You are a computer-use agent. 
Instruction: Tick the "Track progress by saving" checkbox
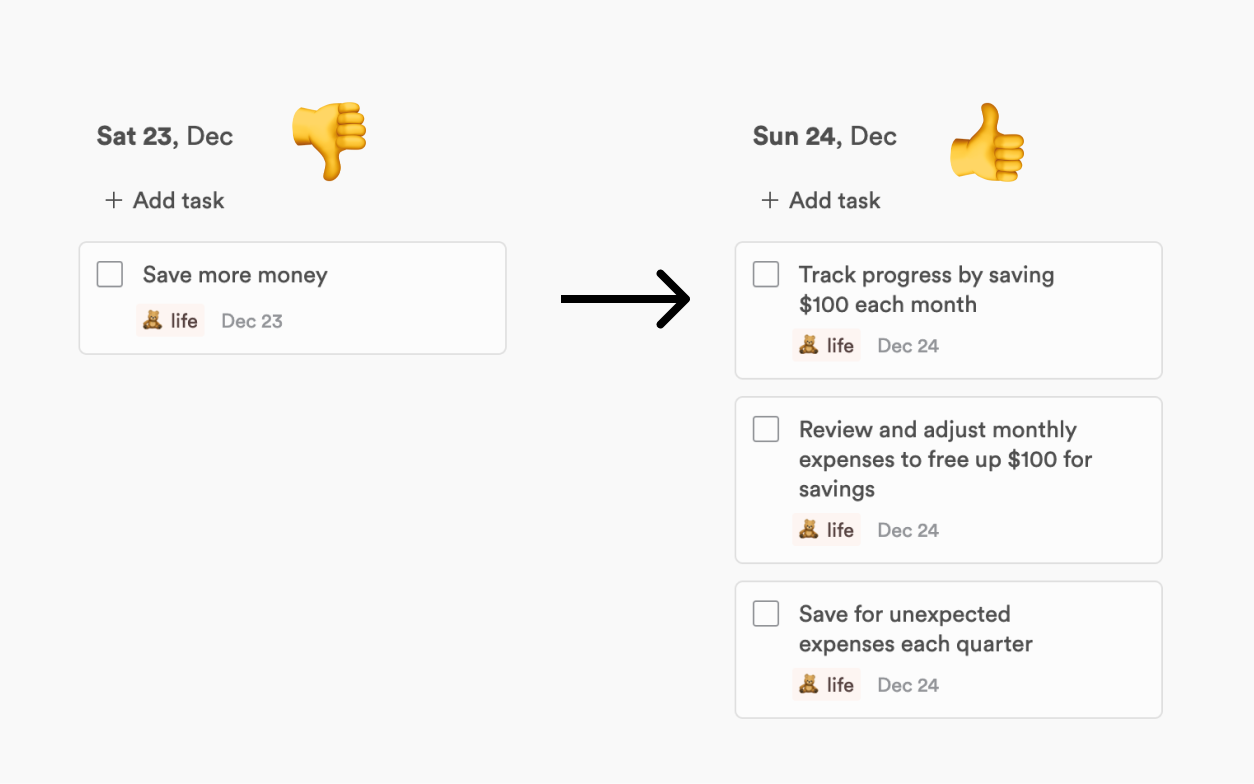tap(766, 274)
